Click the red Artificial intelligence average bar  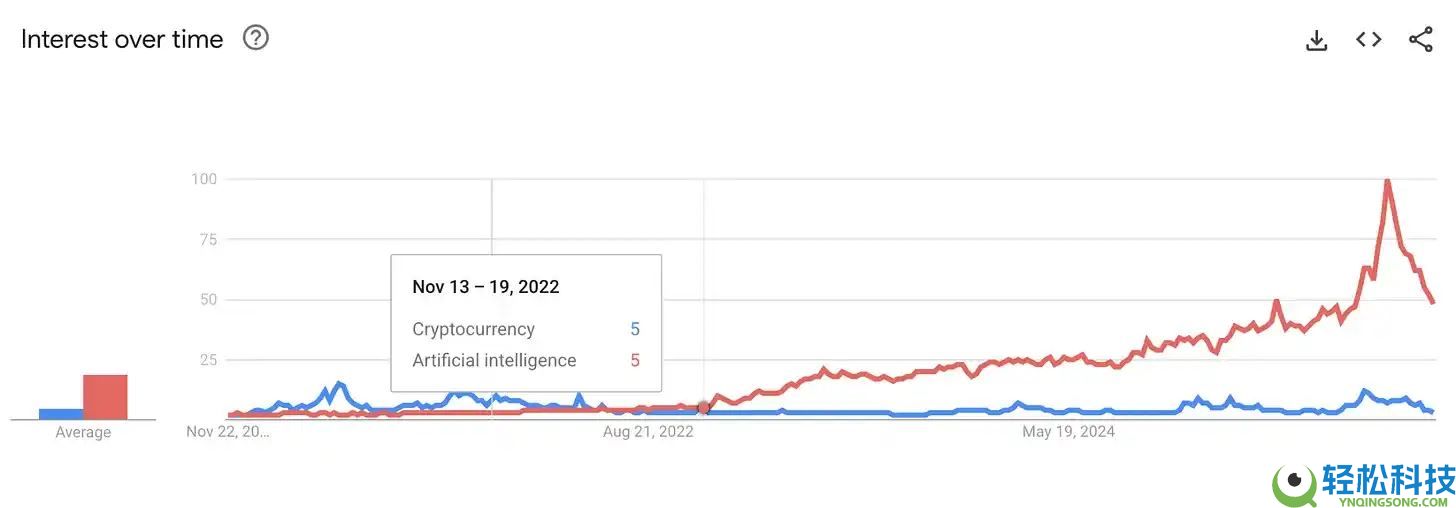[105, 397]
